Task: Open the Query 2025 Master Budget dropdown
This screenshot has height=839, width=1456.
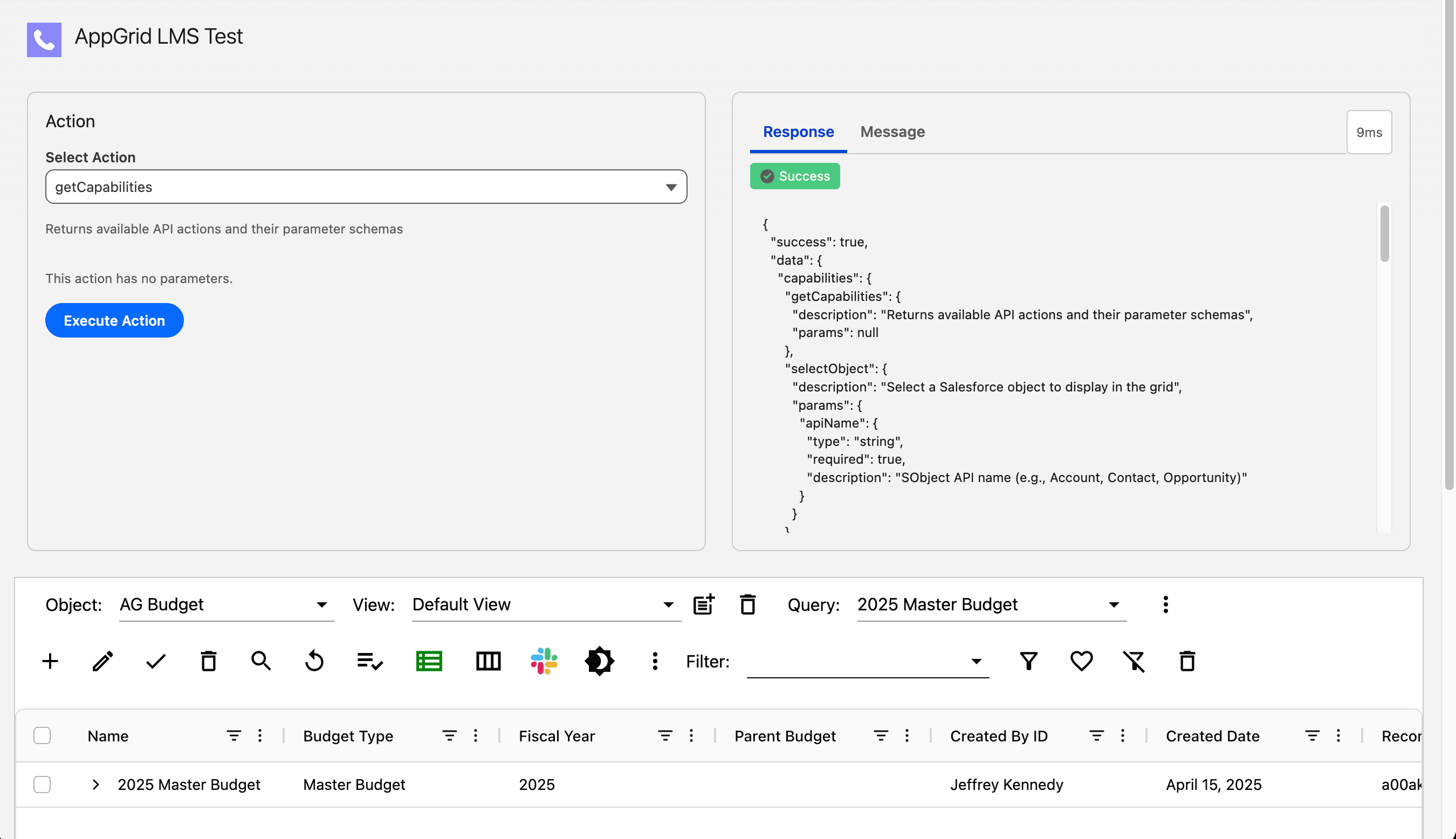Action: click(991, 604)
